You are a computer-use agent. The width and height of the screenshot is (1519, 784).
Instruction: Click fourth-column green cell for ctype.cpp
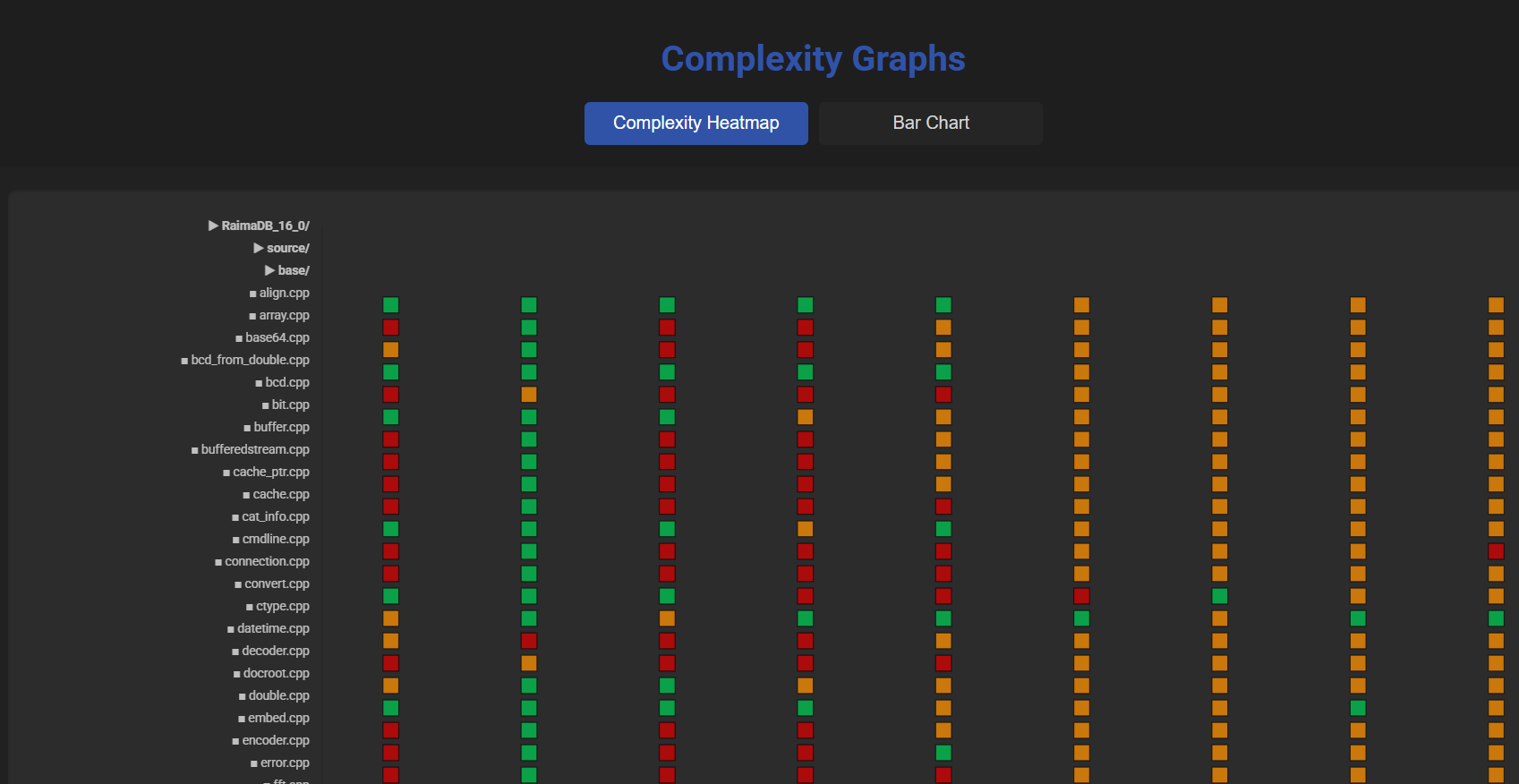click(806, 618)
